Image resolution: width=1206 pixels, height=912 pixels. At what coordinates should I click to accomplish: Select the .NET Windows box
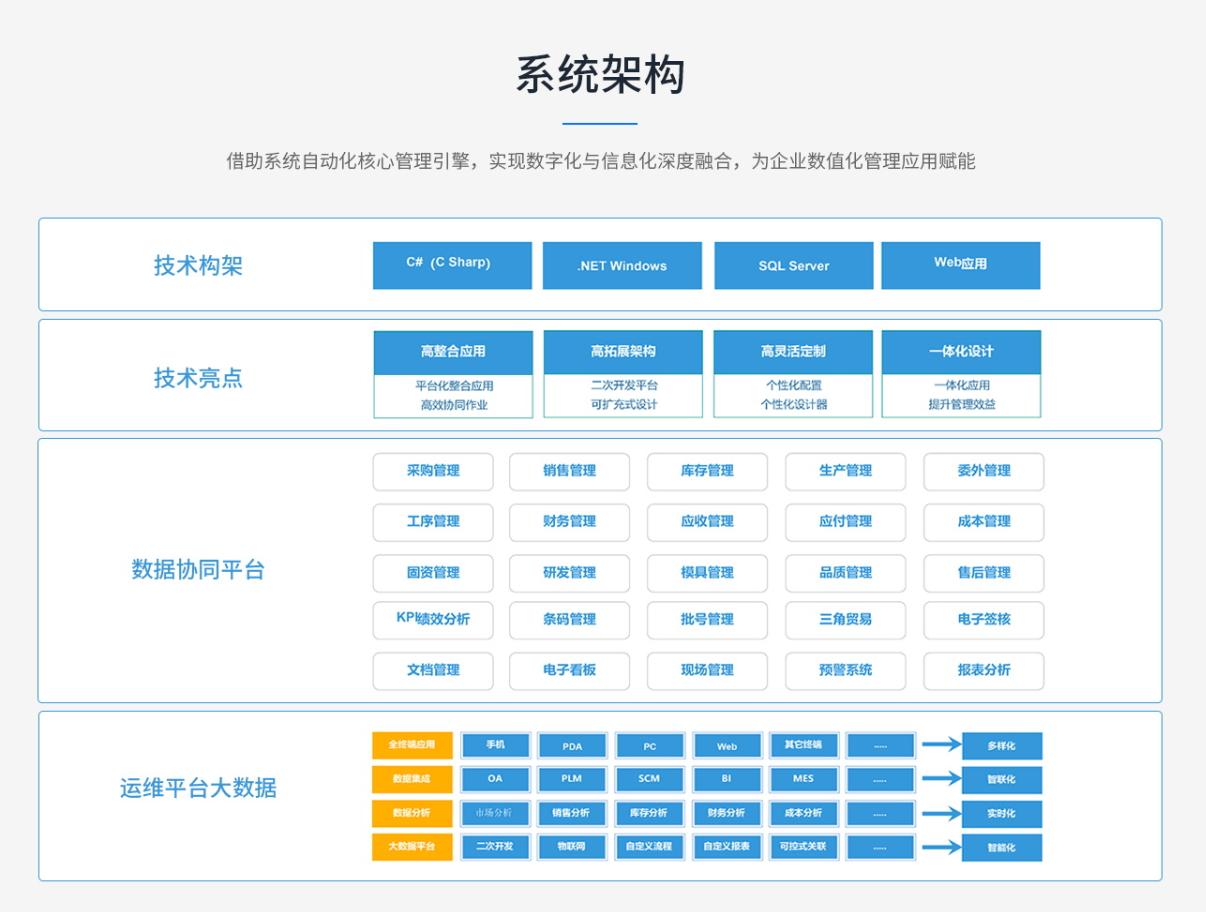coord(622,265)
